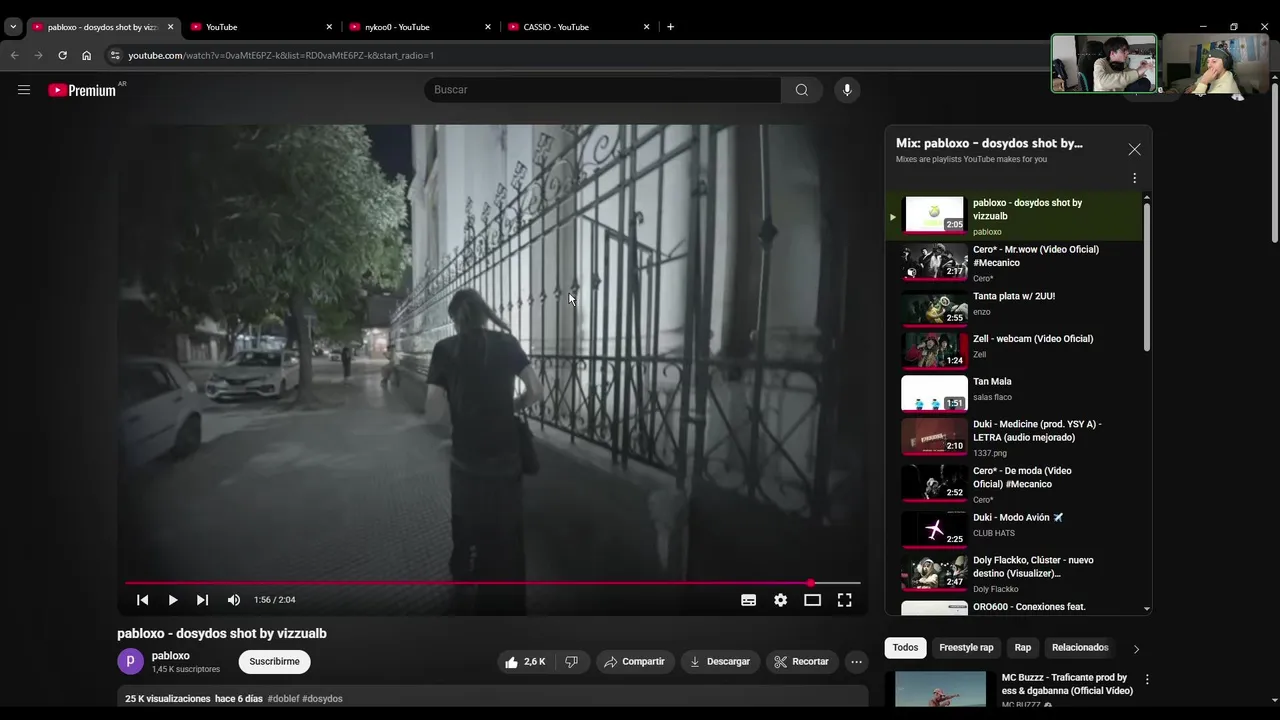1280x720 pixels.
Task: Toggle subtitles in the player
Action: pos(748,600)
